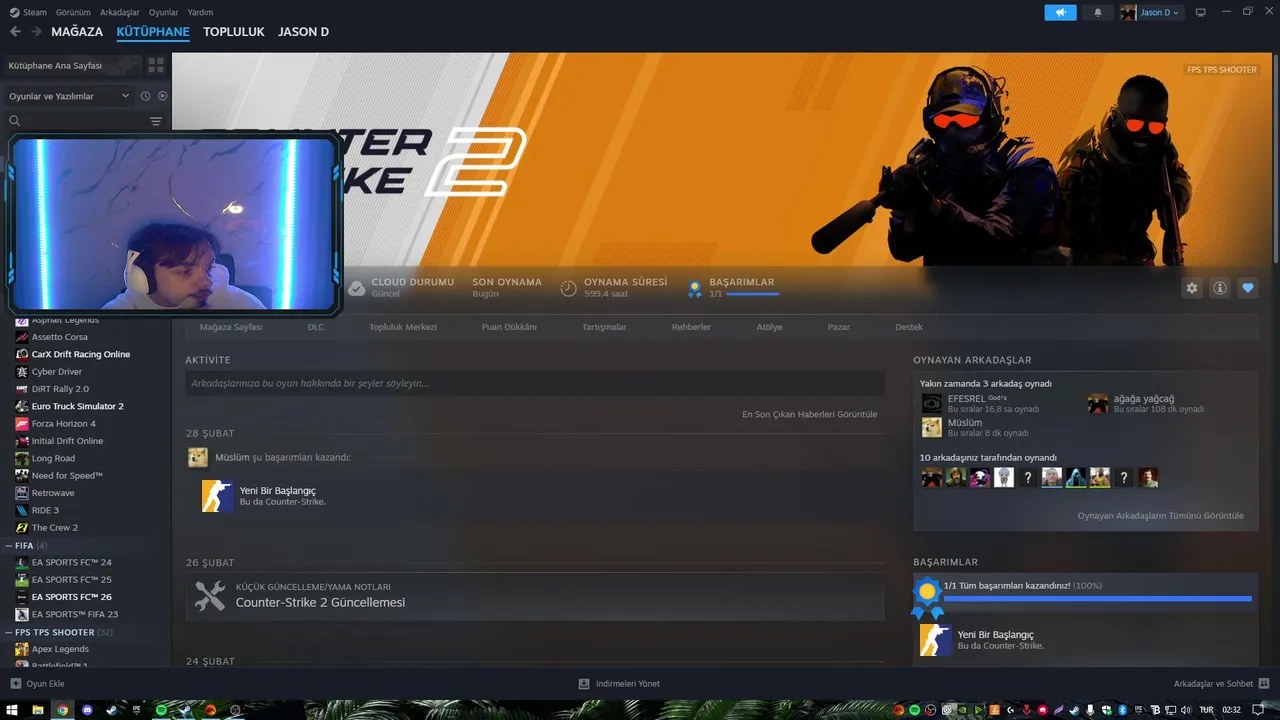The image size is (1280, 720).
Task: Open Görünüm menu
Action: click(x=73, y=13)
